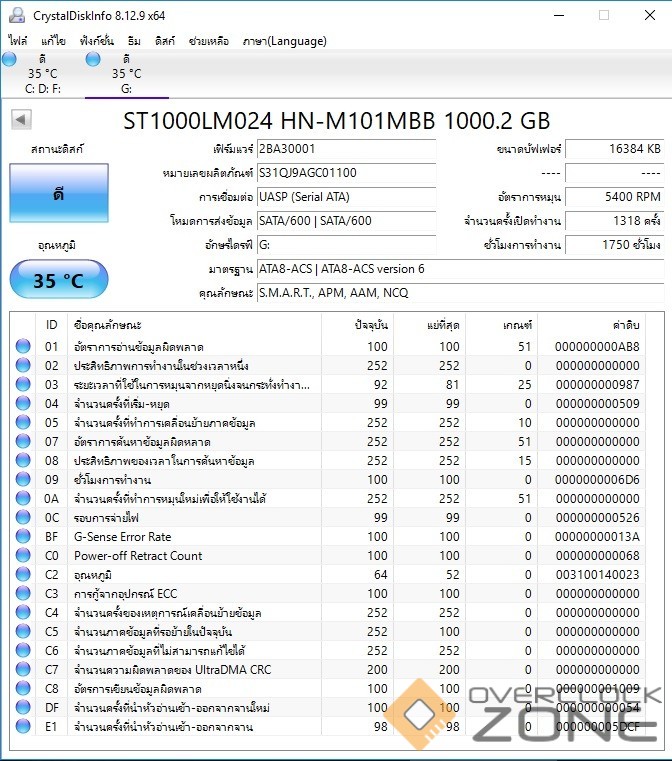Select the C: D: F: disk status orb
This screenshot has width=672, height=761.
(9, 59)
